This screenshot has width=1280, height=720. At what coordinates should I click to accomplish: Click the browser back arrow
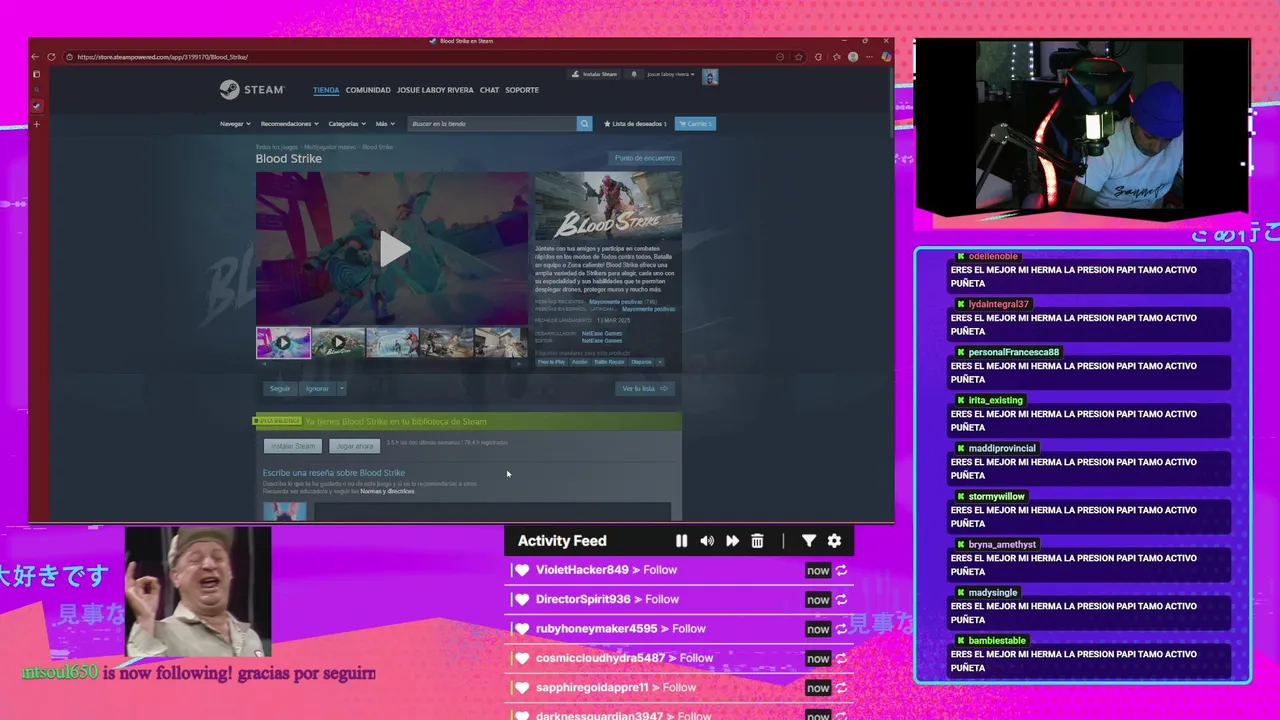click(x=35, y=57)
